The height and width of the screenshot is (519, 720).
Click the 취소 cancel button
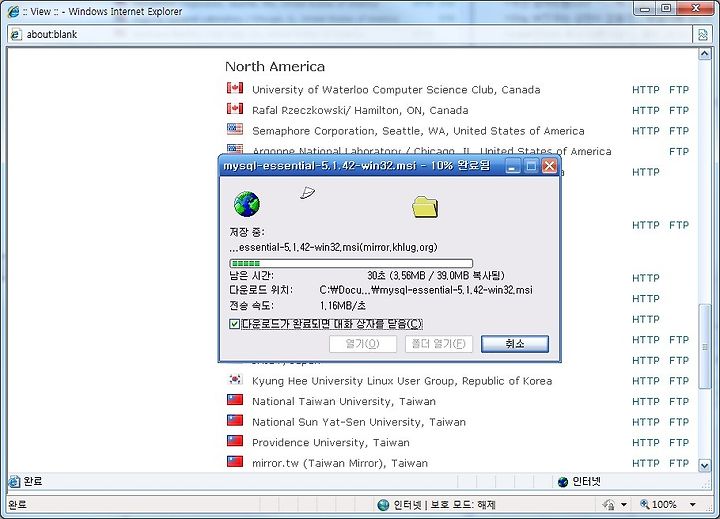[515, 344]
